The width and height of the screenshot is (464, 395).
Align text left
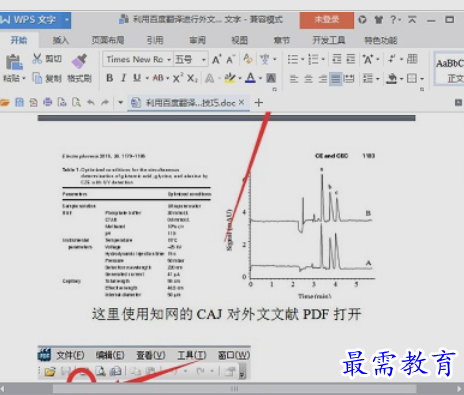tap(294, 79)
